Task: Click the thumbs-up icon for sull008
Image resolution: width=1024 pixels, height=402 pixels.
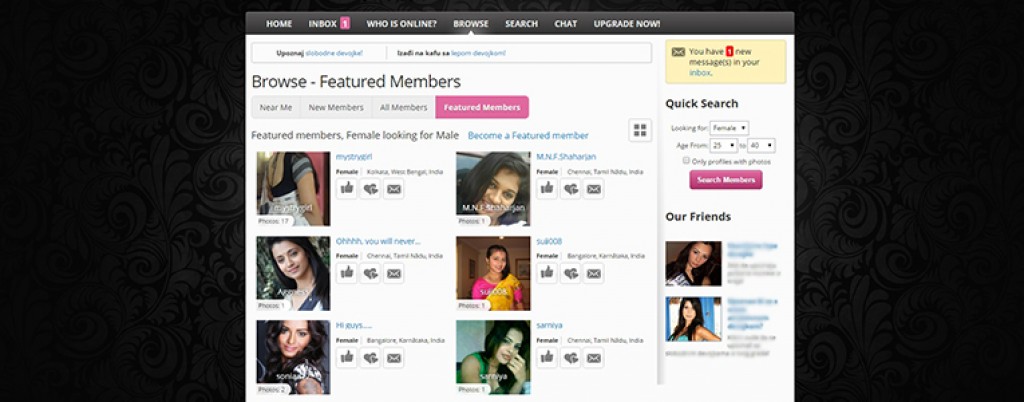Action: 547,273
